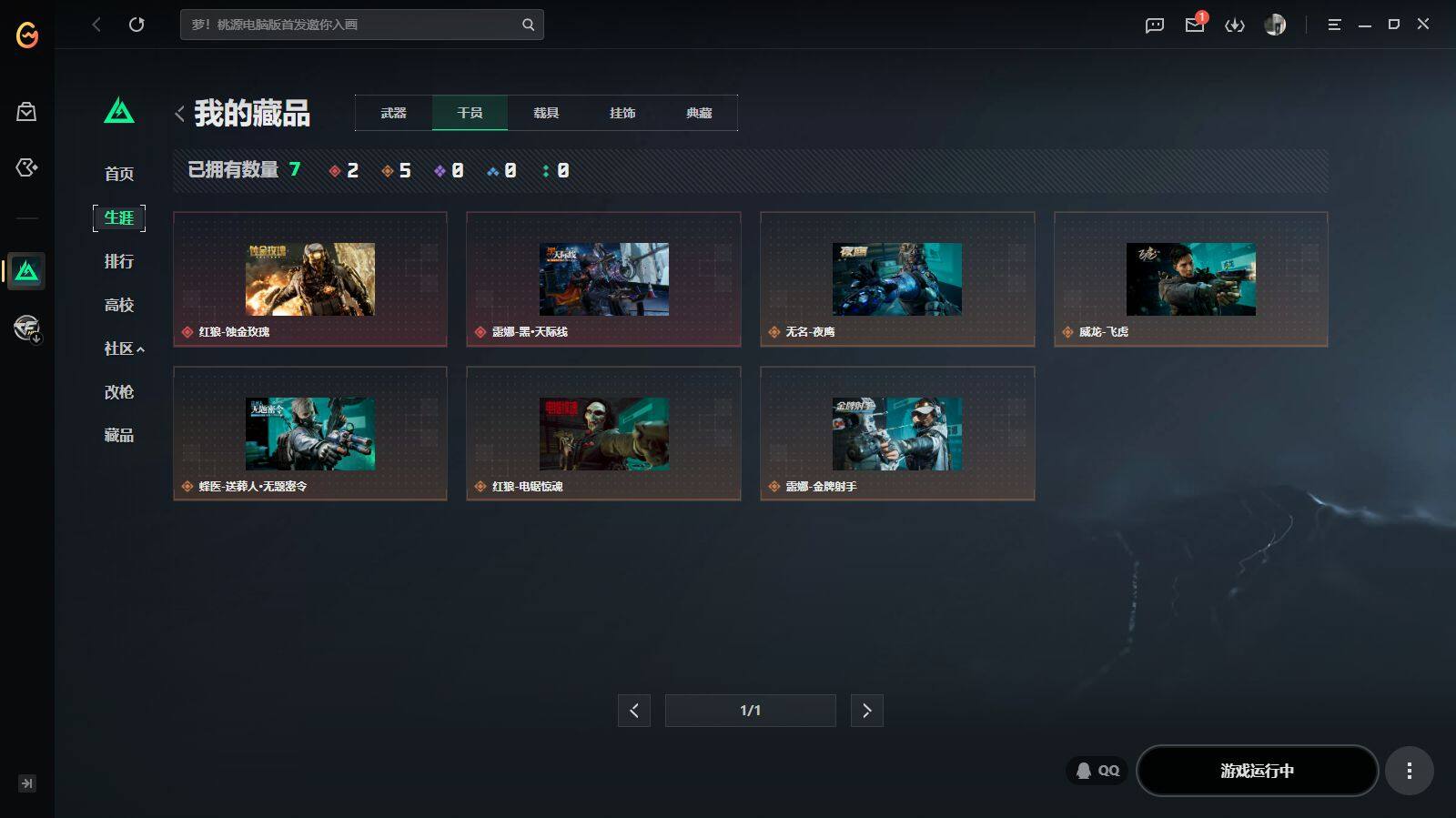
Task: Click the purple rarity count 0
Action: coord(450,171)
